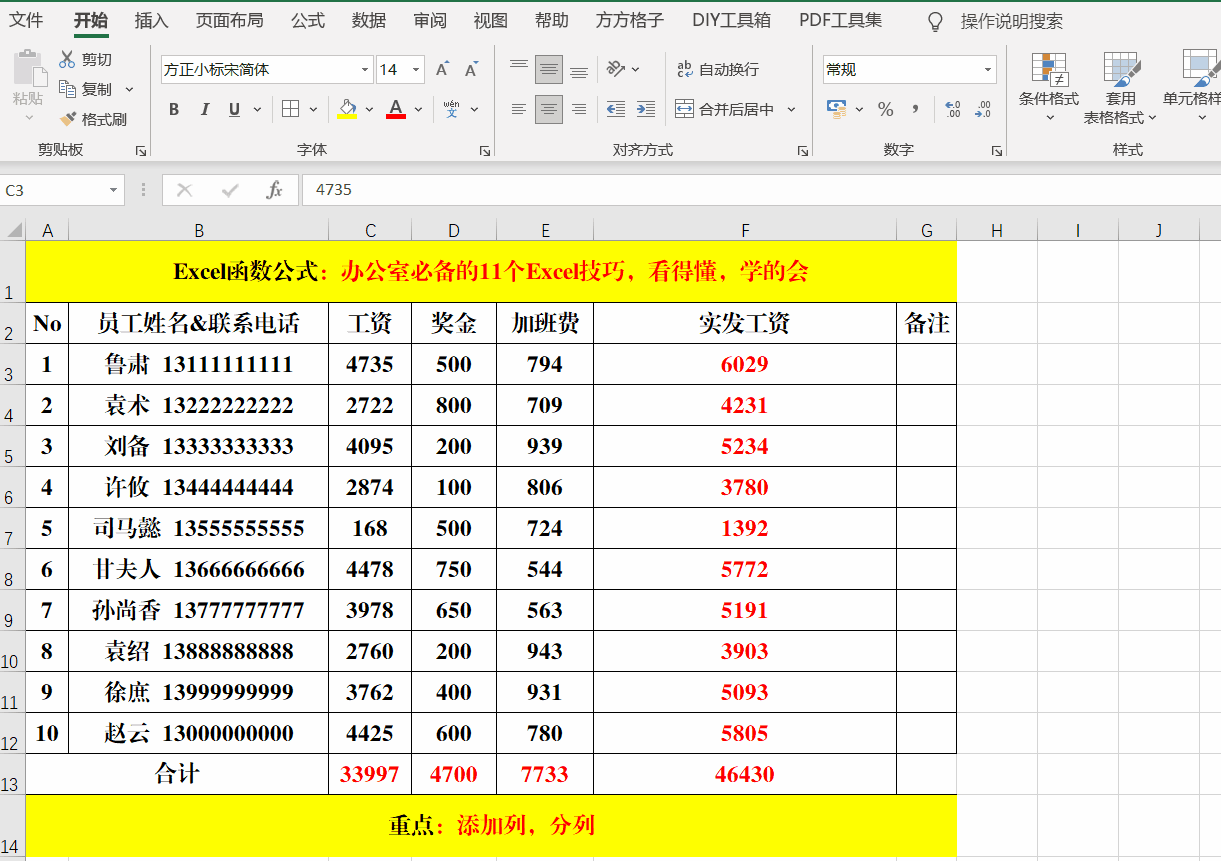
Task: Click the accounting number format icon
Action: [x=837, y=109]
